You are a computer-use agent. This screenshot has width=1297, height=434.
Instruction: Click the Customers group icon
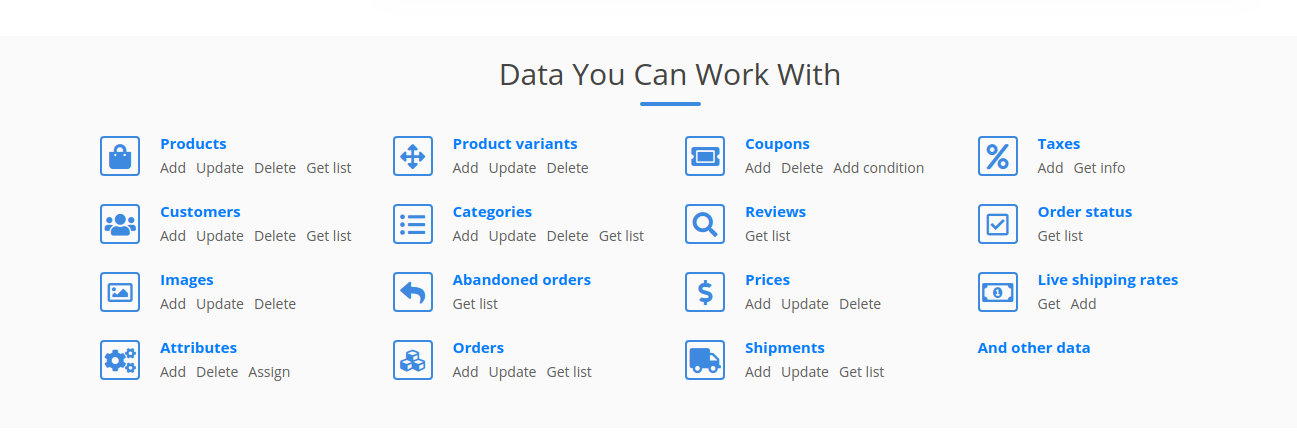point(120,224)
